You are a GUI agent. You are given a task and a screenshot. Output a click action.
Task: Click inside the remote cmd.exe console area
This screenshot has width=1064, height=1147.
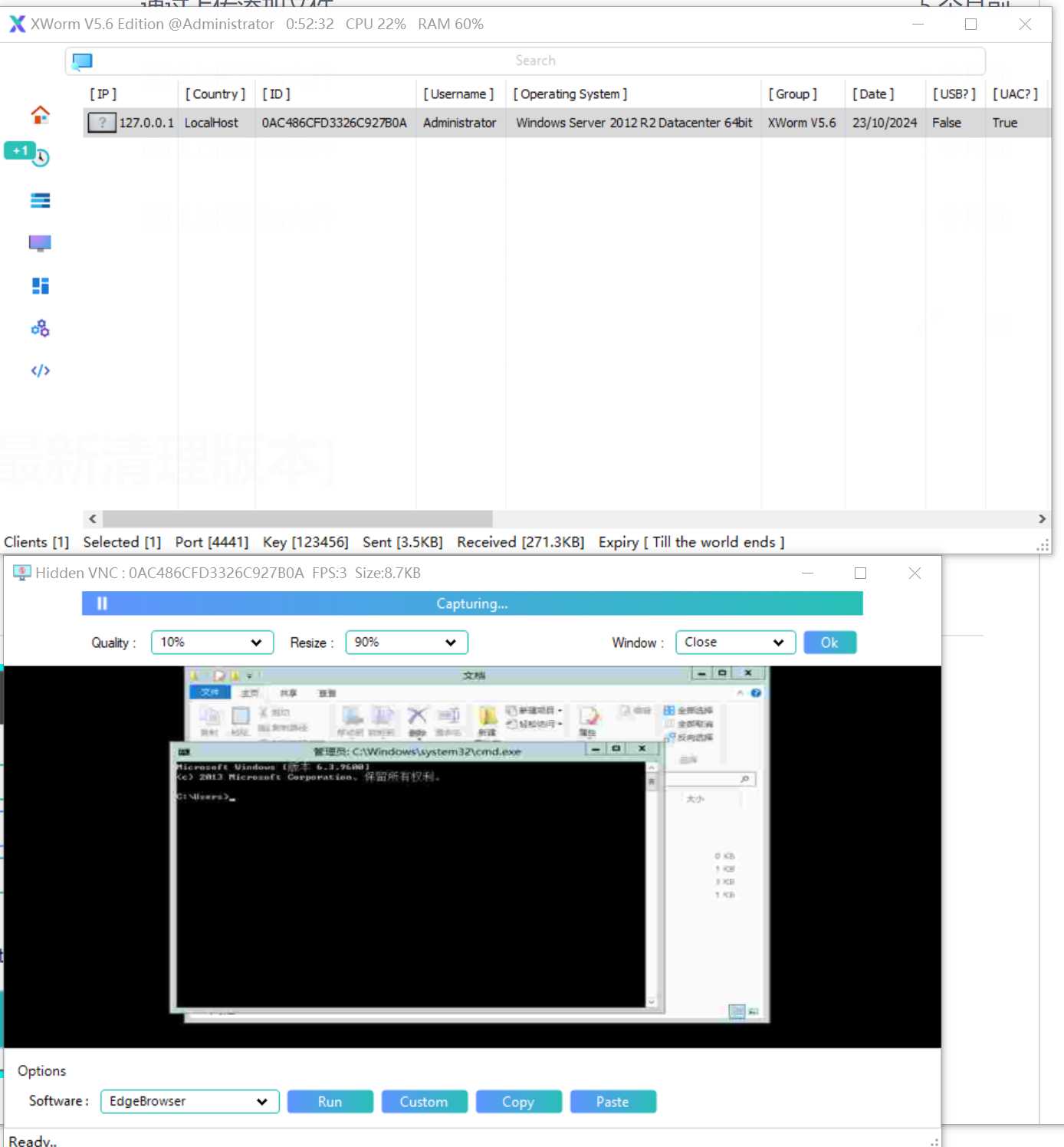click(x=411, y=884)
